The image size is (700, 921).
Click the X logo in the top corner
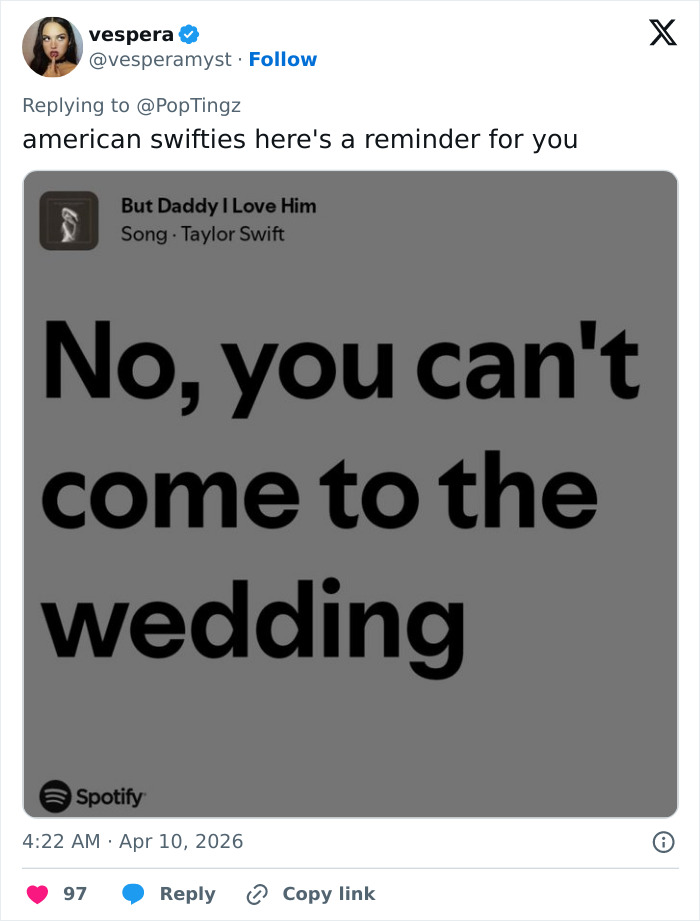point(662,33)
